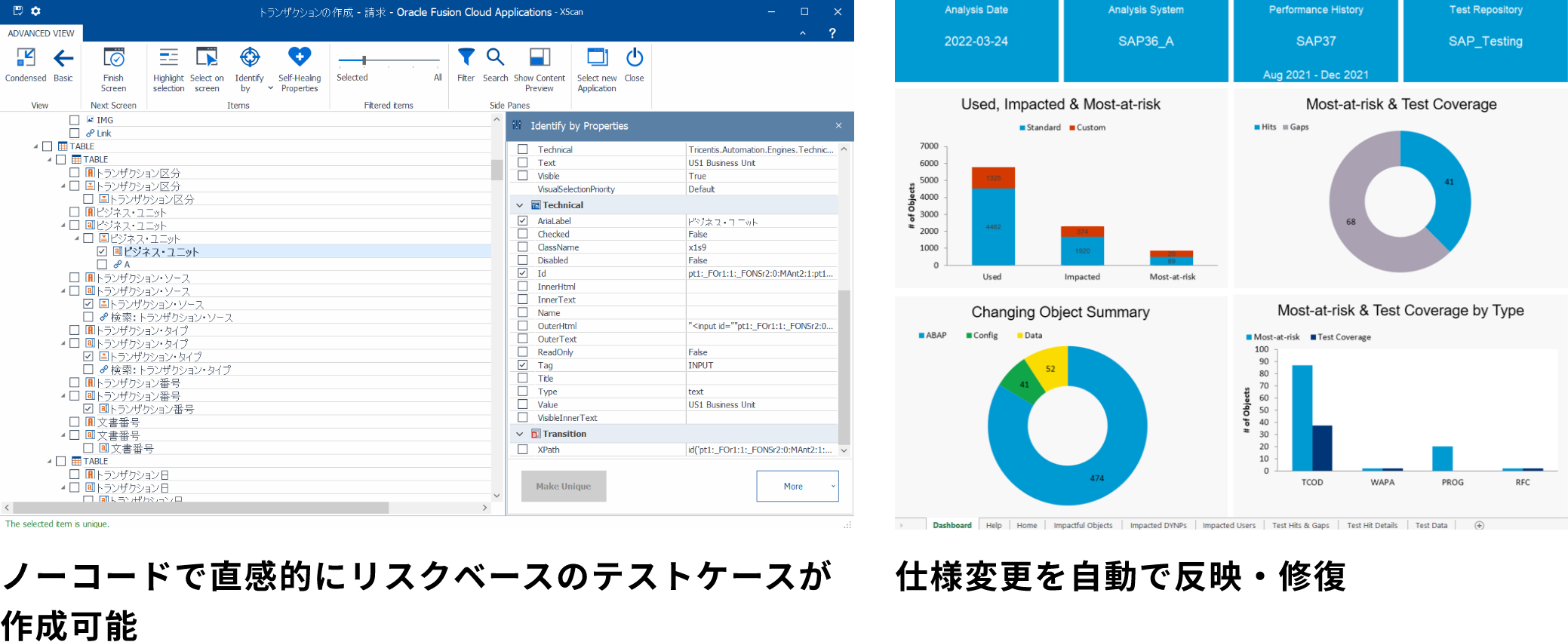Activate Select on screen tool
This screenshot has height=642, width=1568.
tap(207, 69)
